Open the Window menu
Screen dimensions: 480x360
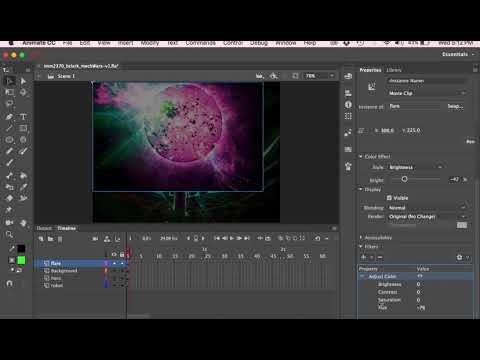point(286,43)
